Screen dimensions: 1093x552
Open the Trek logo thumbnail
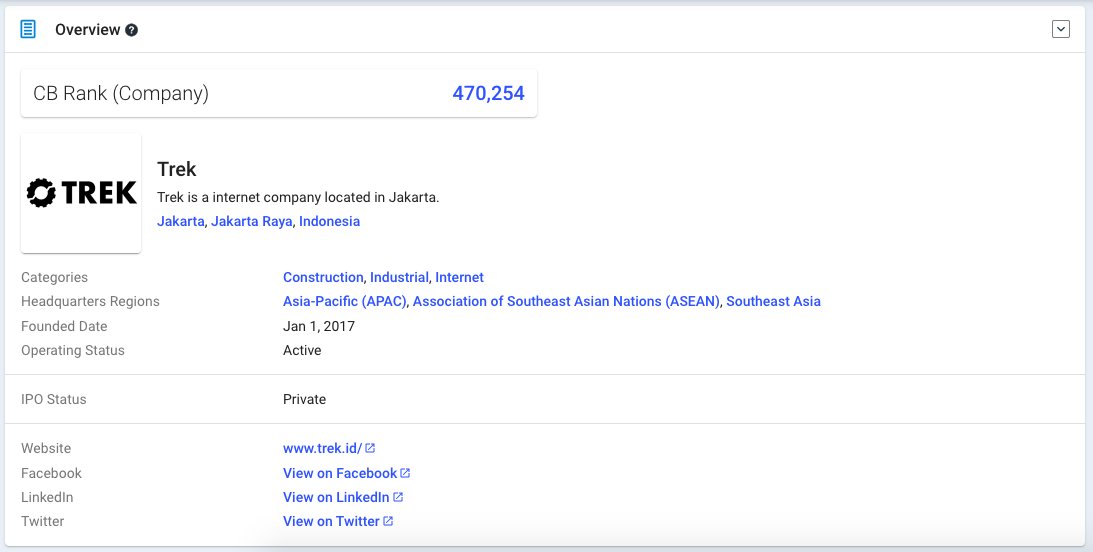[x=81, y=193]
